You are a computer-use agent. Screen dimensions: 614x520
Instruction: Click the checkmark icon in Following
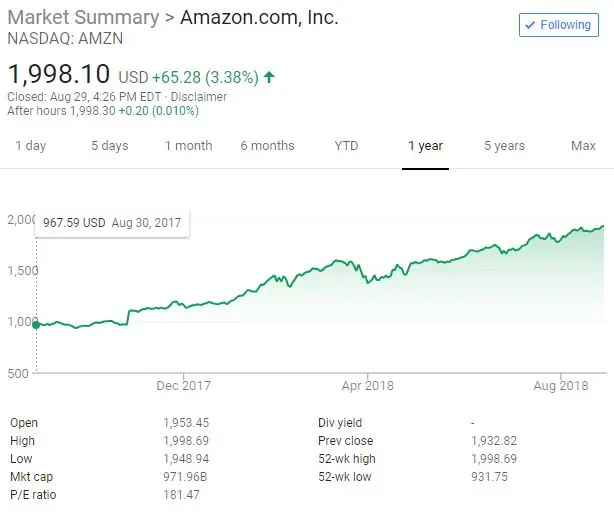pyautogui.click(x=531, y=25)
